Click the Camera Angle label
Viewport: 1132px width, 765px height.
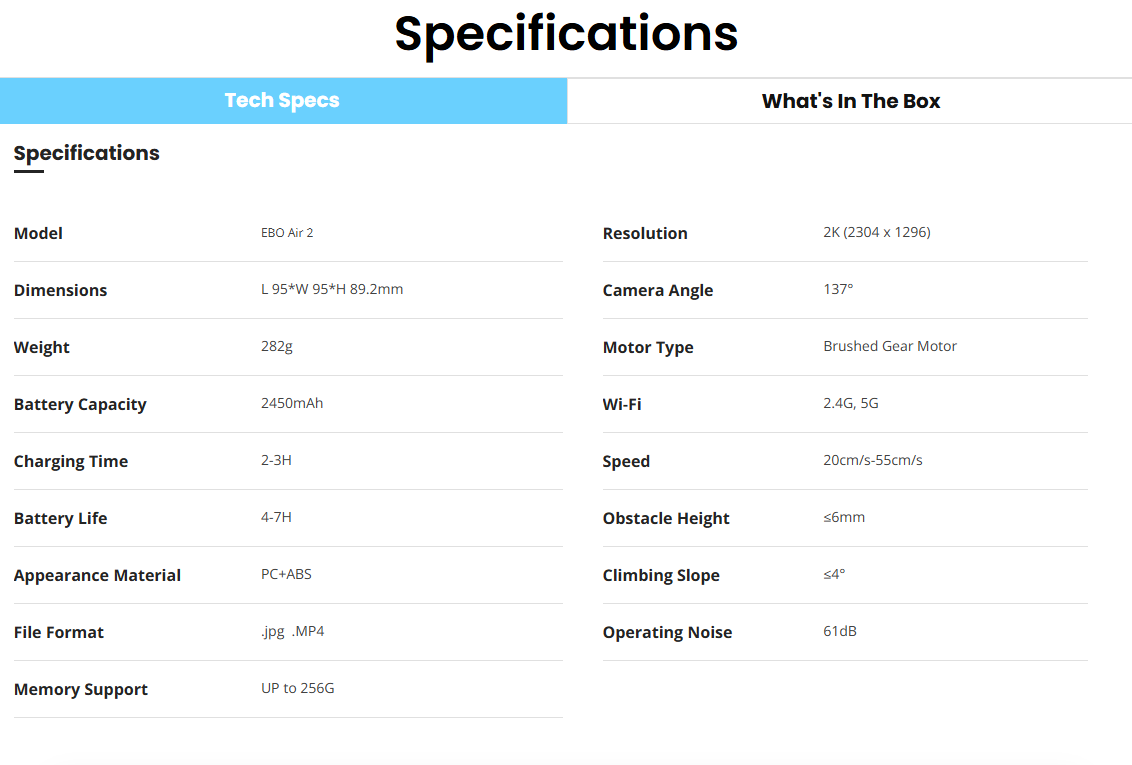coord(658,290)
